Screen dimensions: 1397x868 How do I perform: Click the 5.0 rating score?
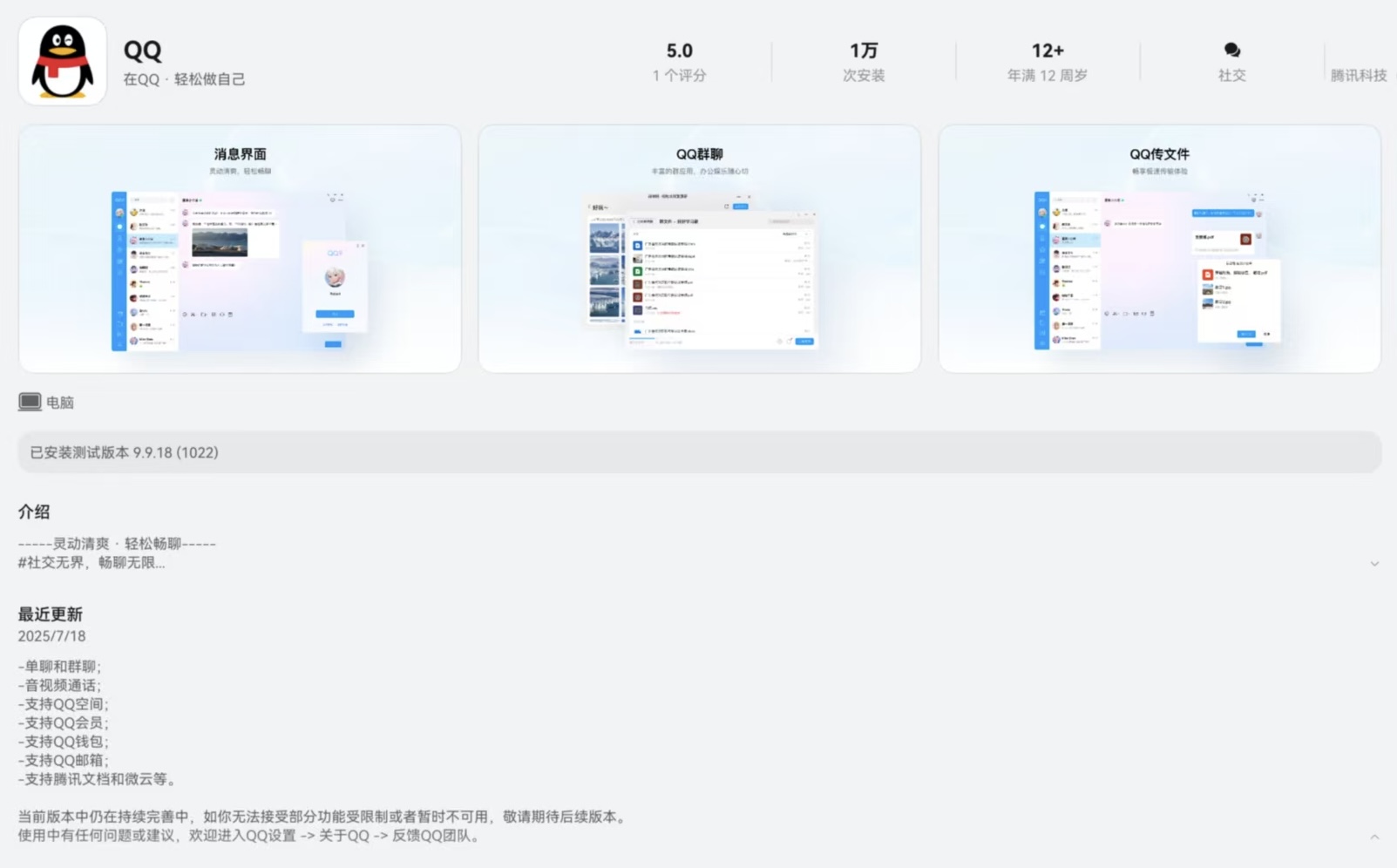[x=679, y=51]
